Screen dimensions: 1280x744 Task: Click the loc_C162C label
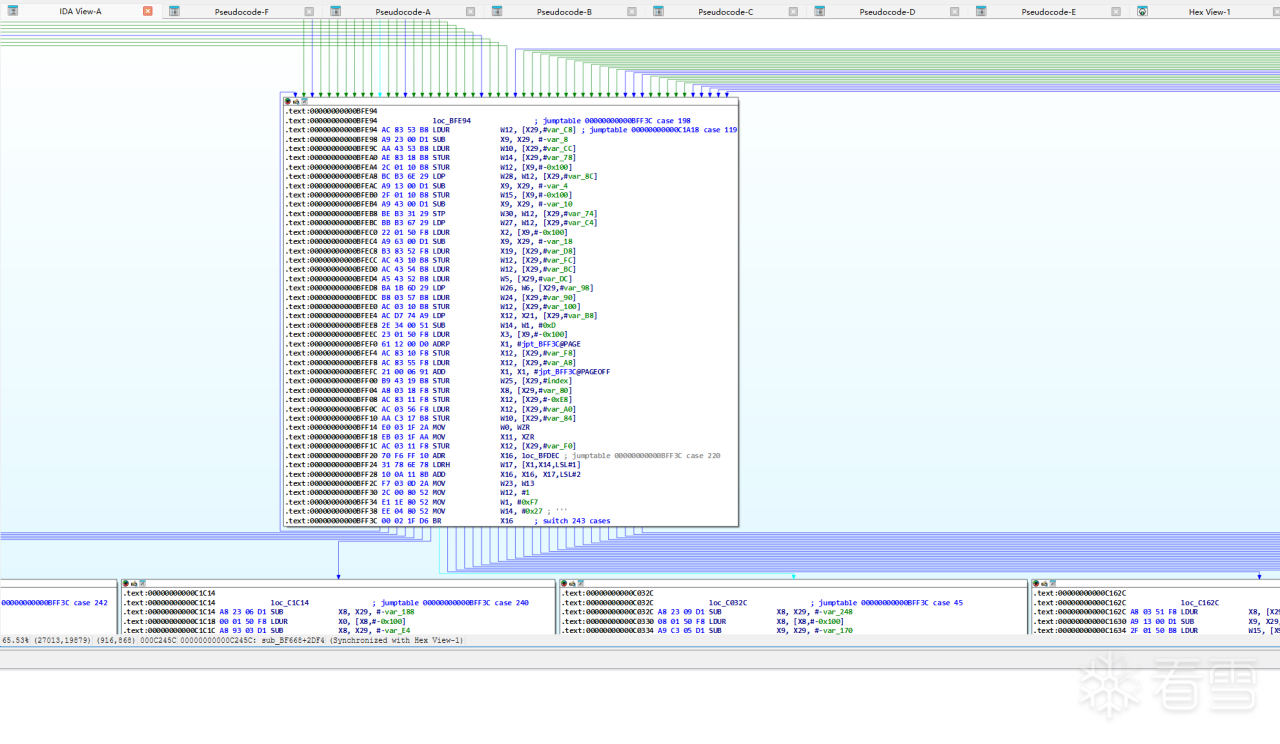point(1200,603)
